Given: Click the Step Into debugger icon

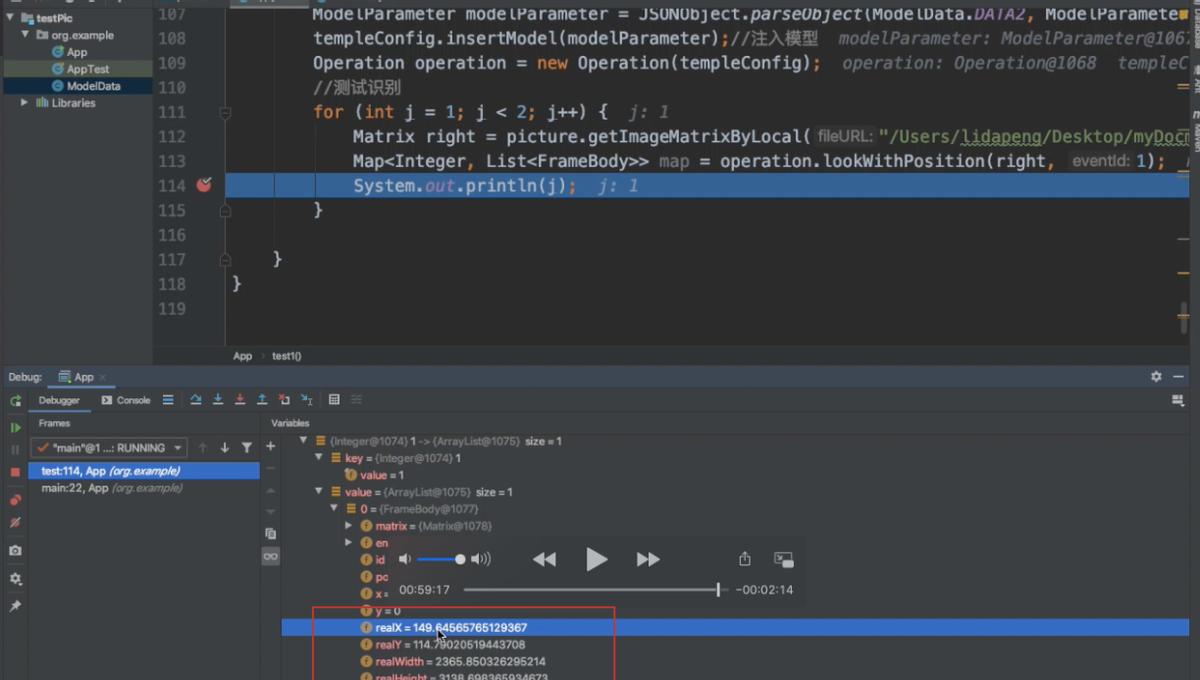Looking at the screenshot, I should coord(218,400).
